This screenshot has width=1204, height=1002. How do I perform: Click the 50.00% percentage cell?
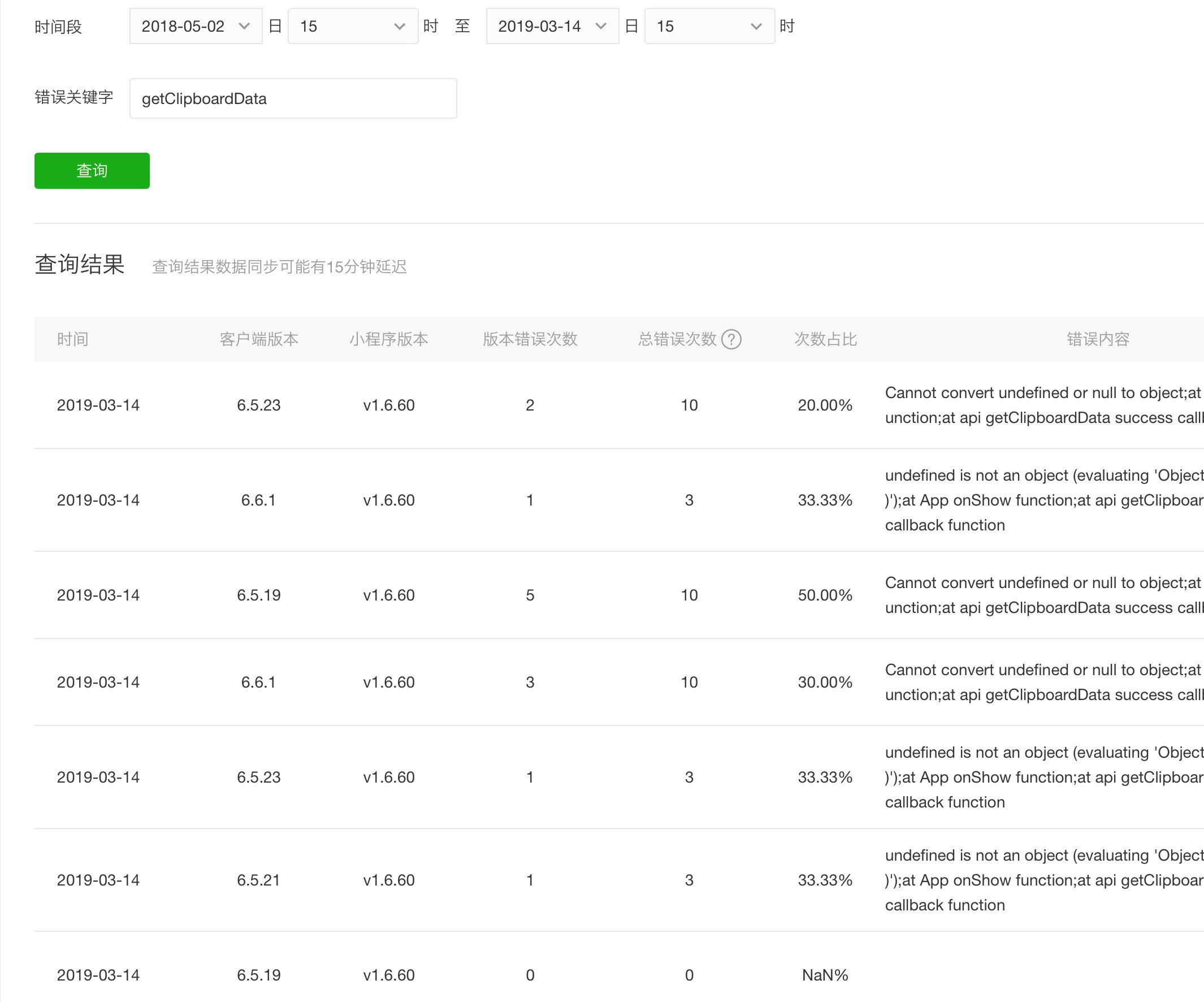pyautogui.click(x=825, y=595)
